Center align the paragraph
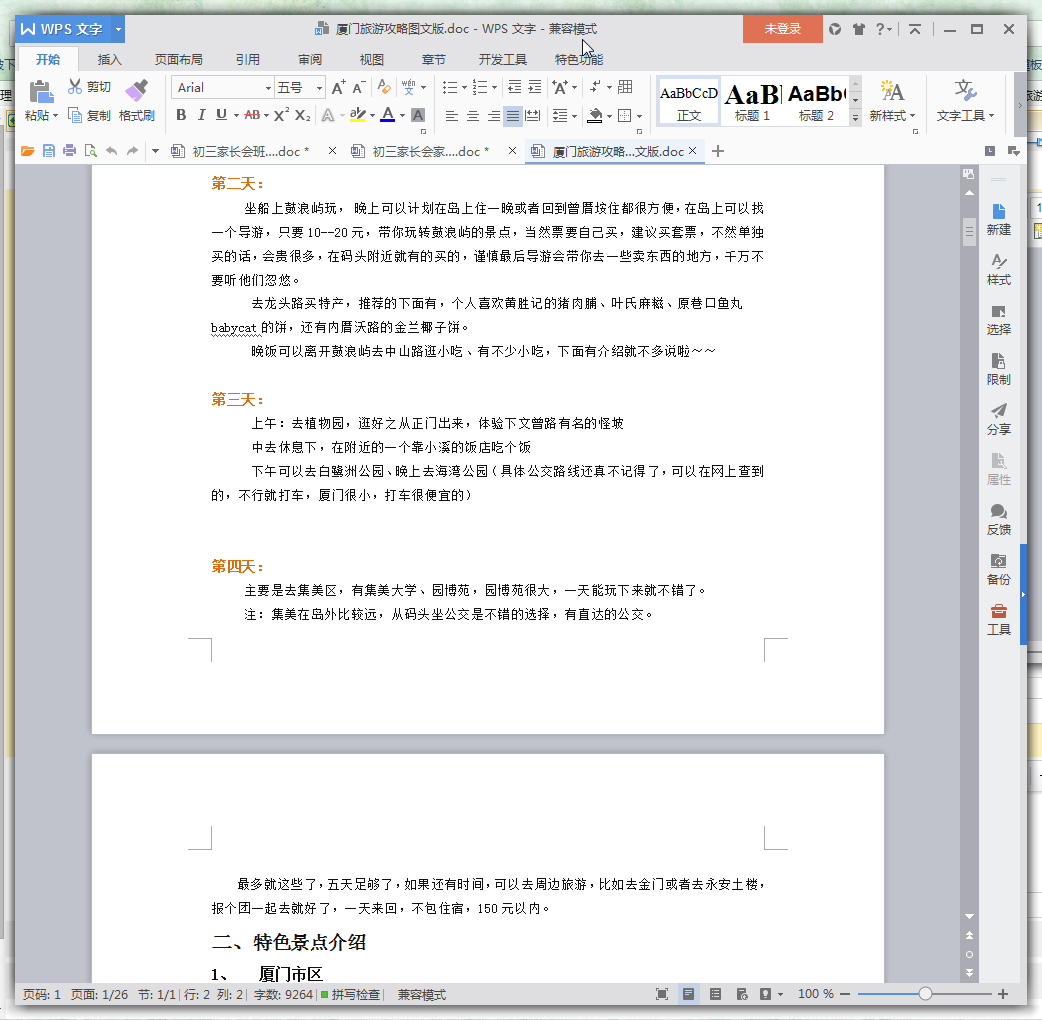This screenshot has height=1020, width=1042. [x=472, y=116]
